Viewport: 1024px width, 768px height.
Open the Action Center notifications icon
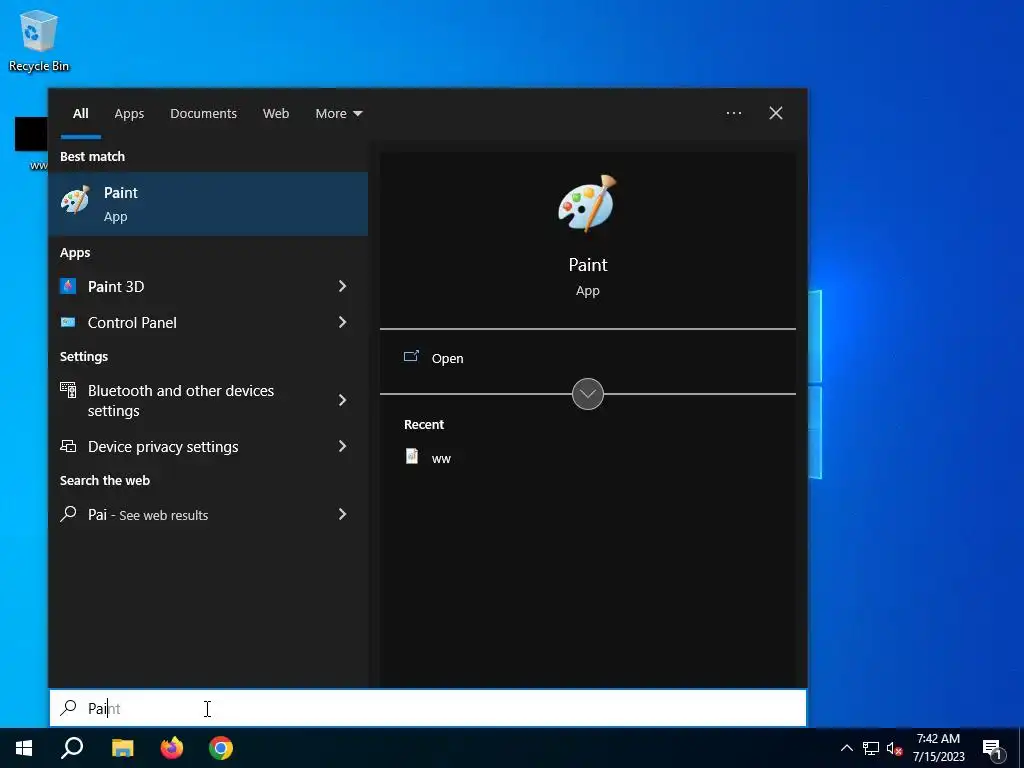[992, 749]
